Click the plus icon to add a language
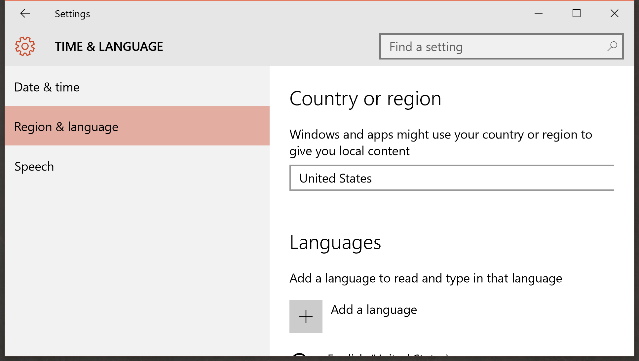This screenshot has width=639, height=361. click(306, 317)
